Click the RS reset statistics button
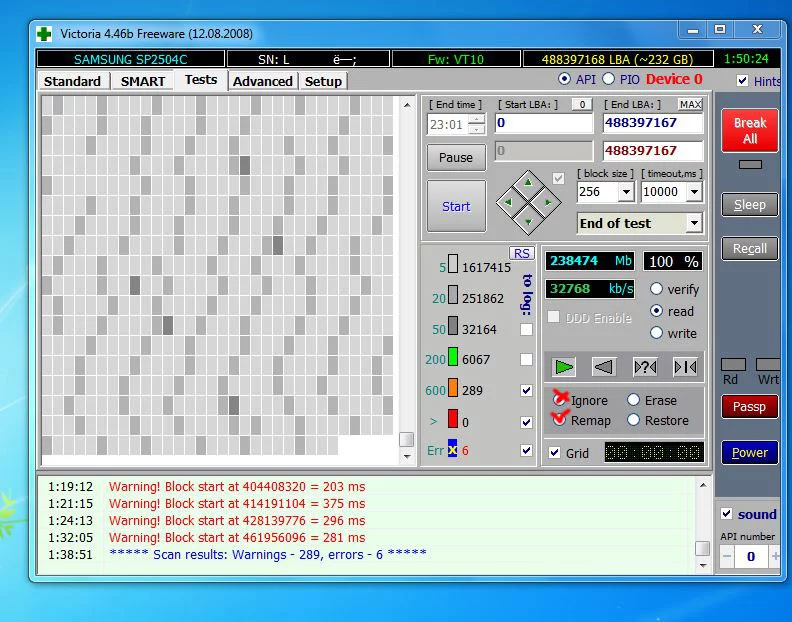 coord(521,253)
